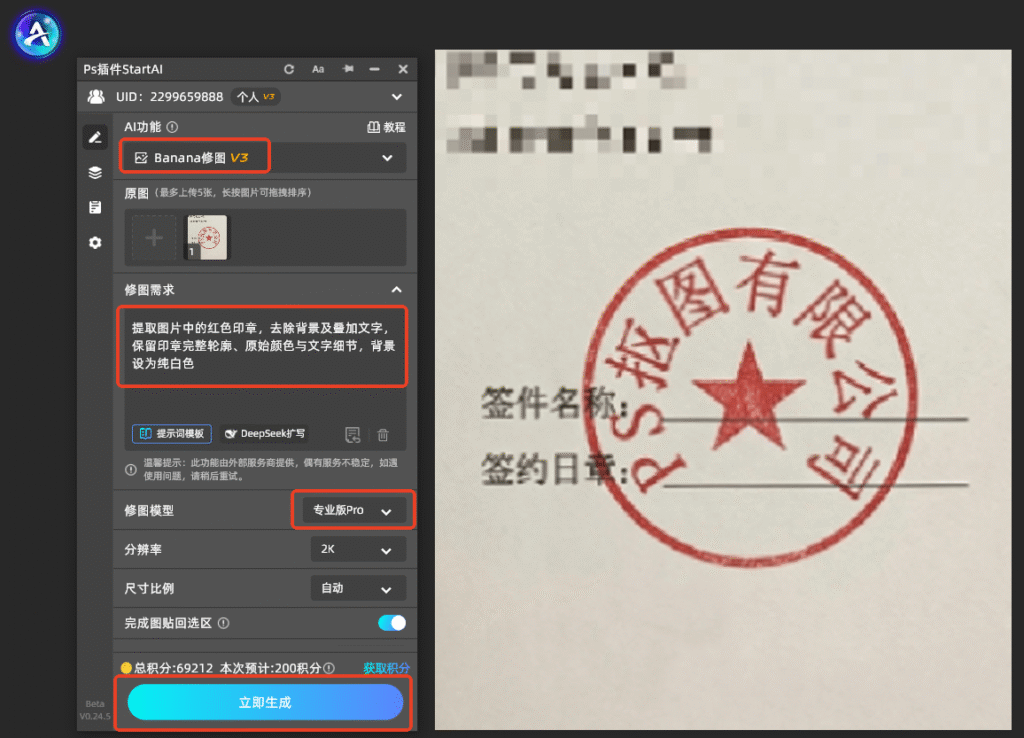Expand the account dropdown chevron
Image resolution: width=1024 pixels, height=738 pixels.
point(396,97)
